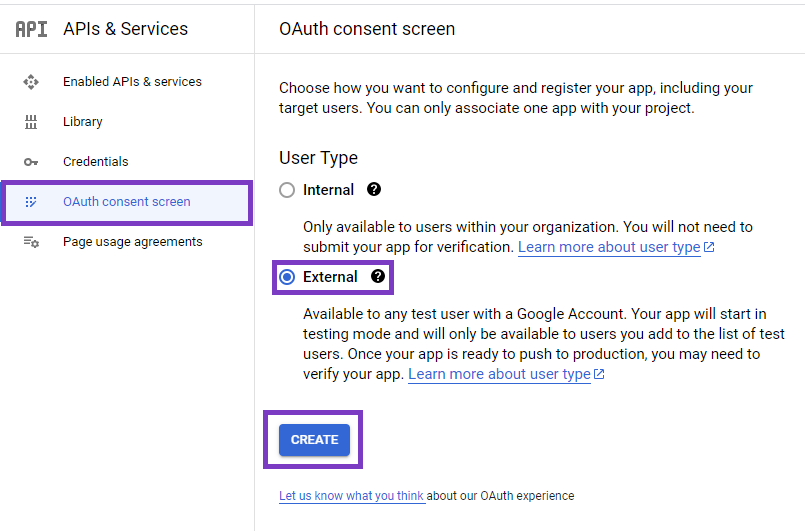Click external-link icon after External description link
805x531 pixels.
tap(599, 374)
